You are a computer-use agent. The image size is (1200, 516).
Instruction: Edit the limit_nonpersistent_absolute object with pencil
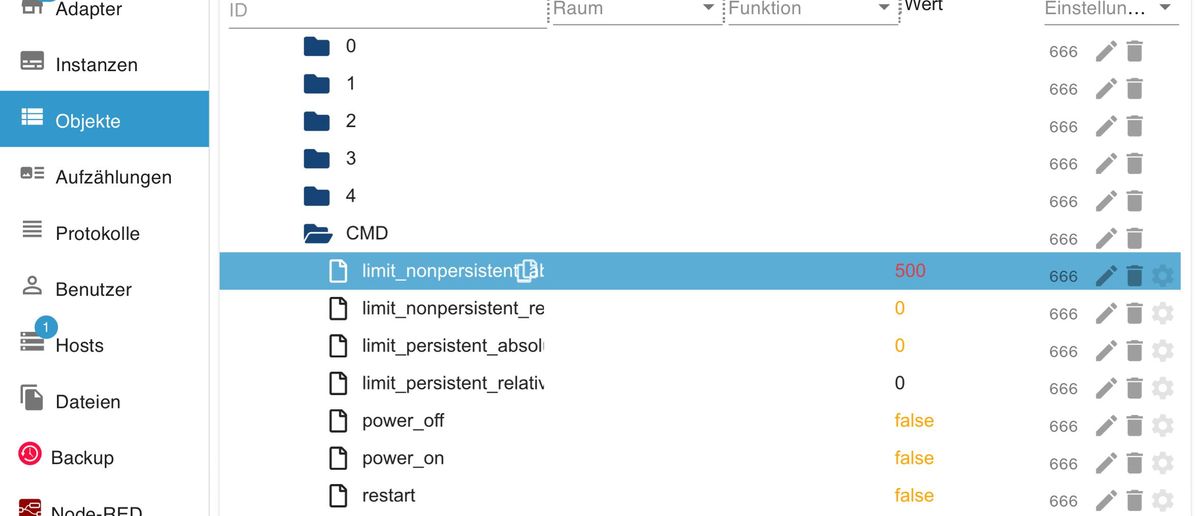[1105, 276]
